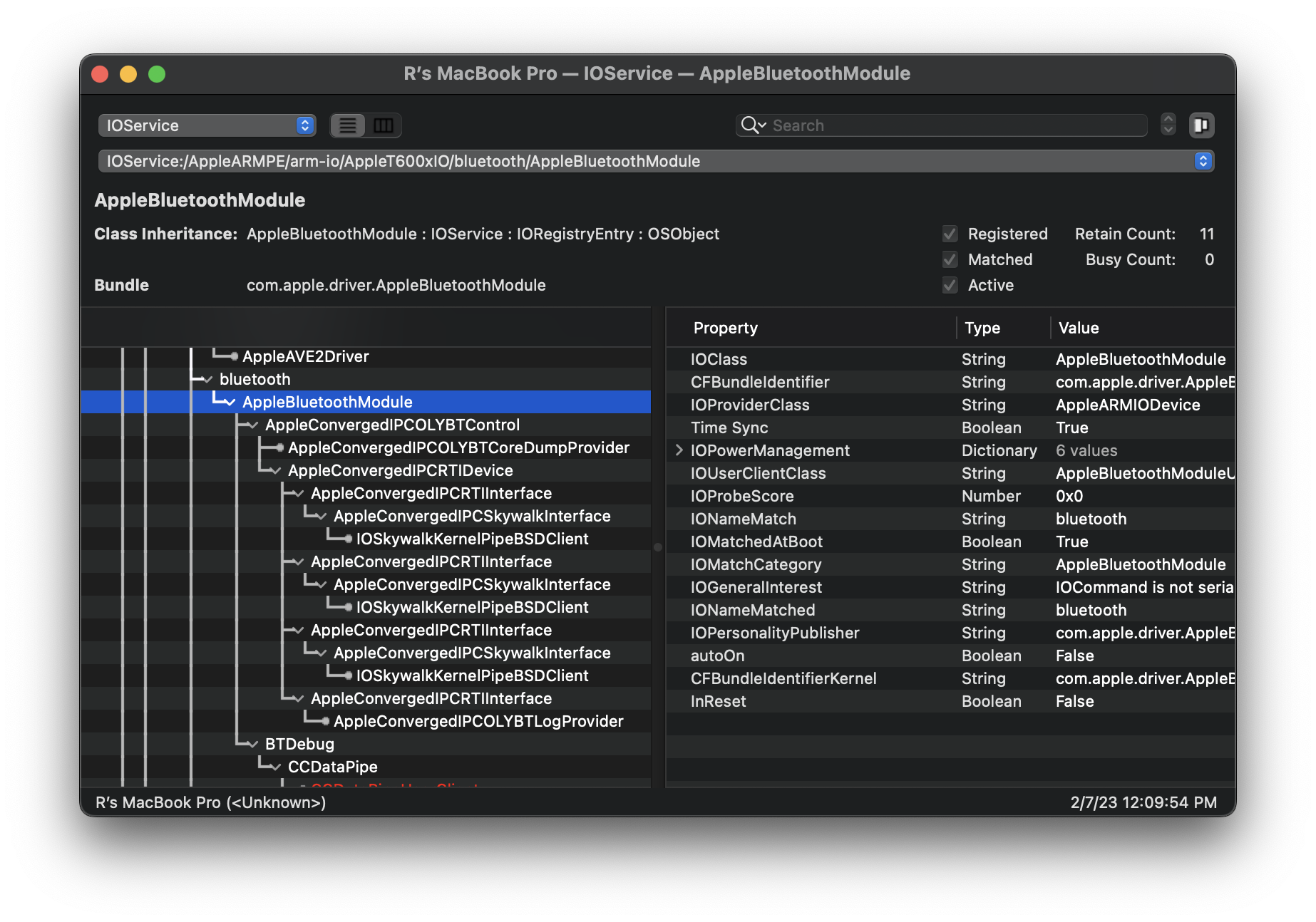
Task: Select the IOMatchedAtBoot property row
Action: (x=950, y=542)
